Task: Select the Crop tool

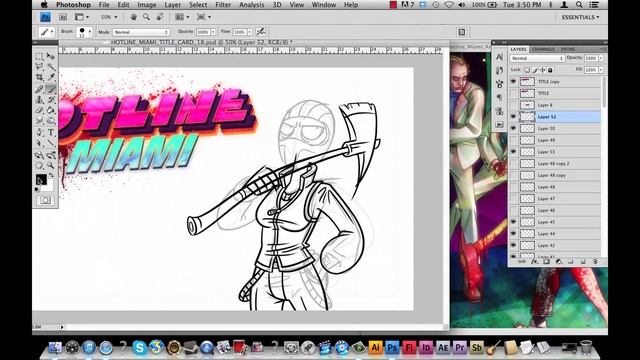Action: point(39,77)
